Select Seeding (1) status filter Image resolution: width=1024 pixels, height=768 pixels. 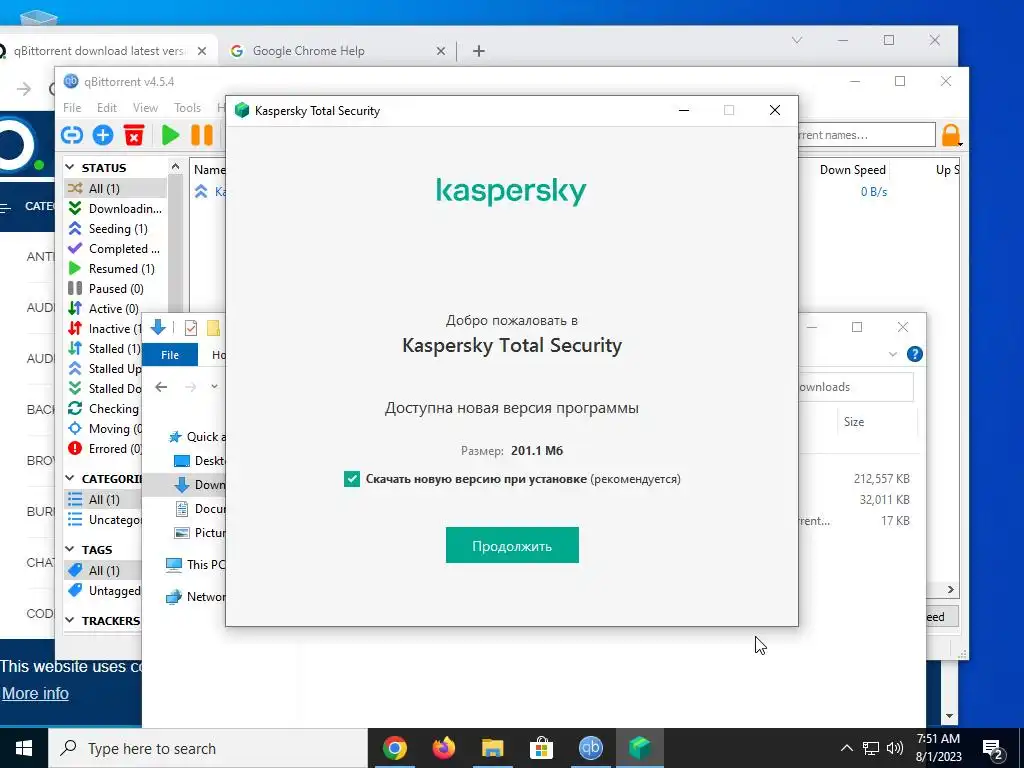click(x=116, y=229)
